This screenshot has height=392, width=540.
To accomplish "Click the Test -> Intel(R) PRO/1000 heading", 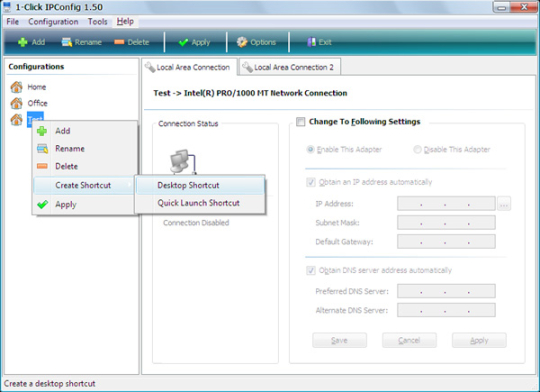I will pos(250,93).
